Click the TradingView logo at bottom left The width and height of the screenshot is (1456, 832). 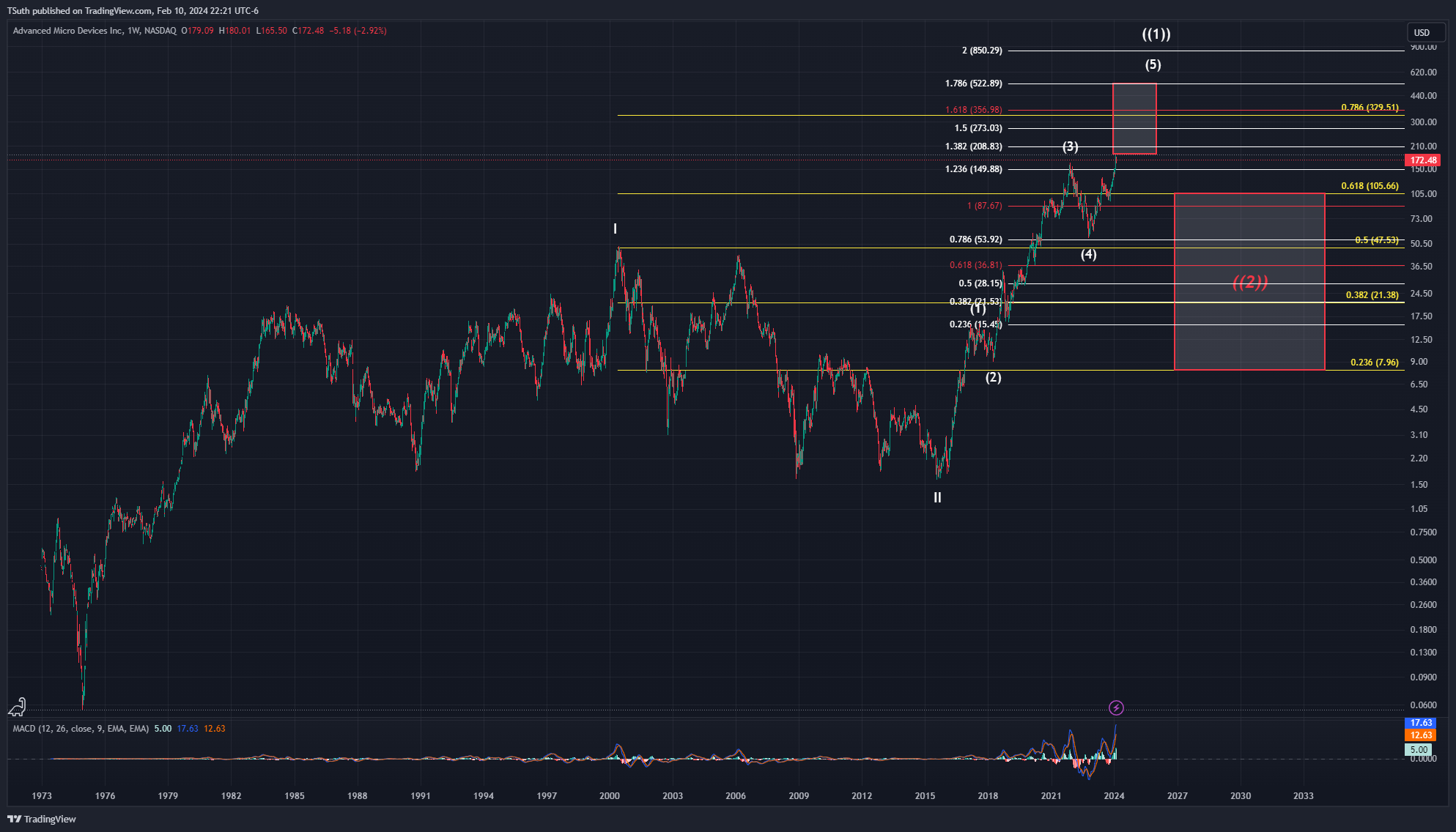pyautogui.click(x=42, y=819)
